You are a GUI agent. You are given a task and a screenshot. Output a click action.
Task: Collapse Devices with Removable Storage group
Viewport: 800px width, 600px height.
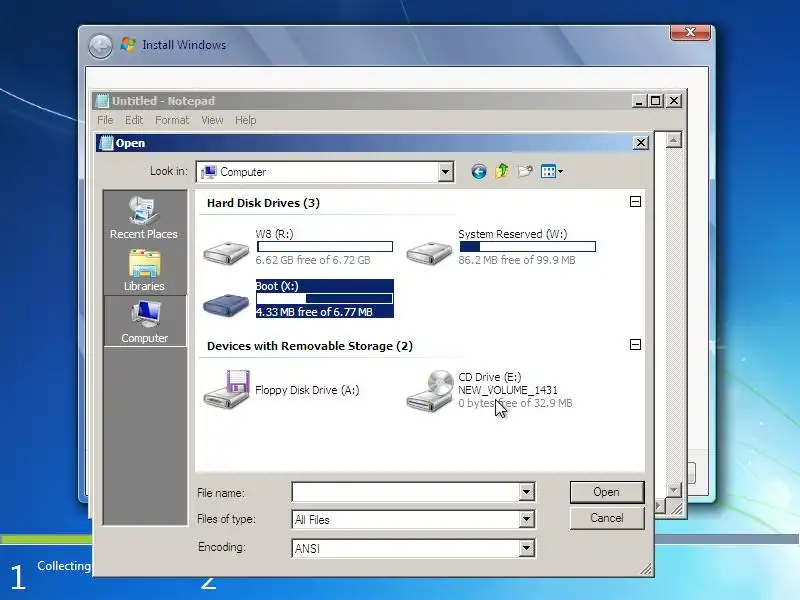point(635,344)
